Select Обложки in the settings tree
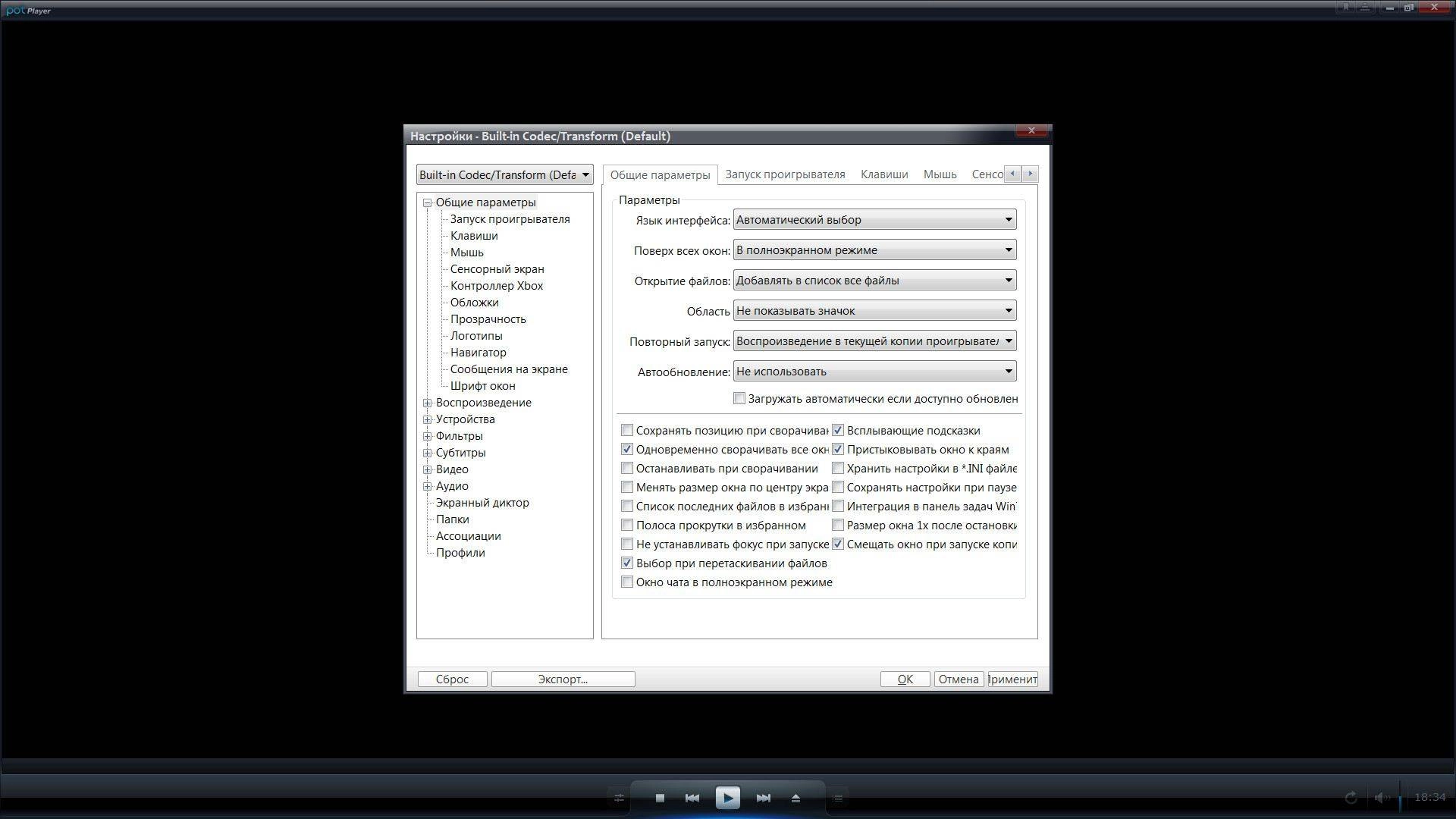Image resolution: width=1456 pixels, height=819 pixels. coord(474,303)
